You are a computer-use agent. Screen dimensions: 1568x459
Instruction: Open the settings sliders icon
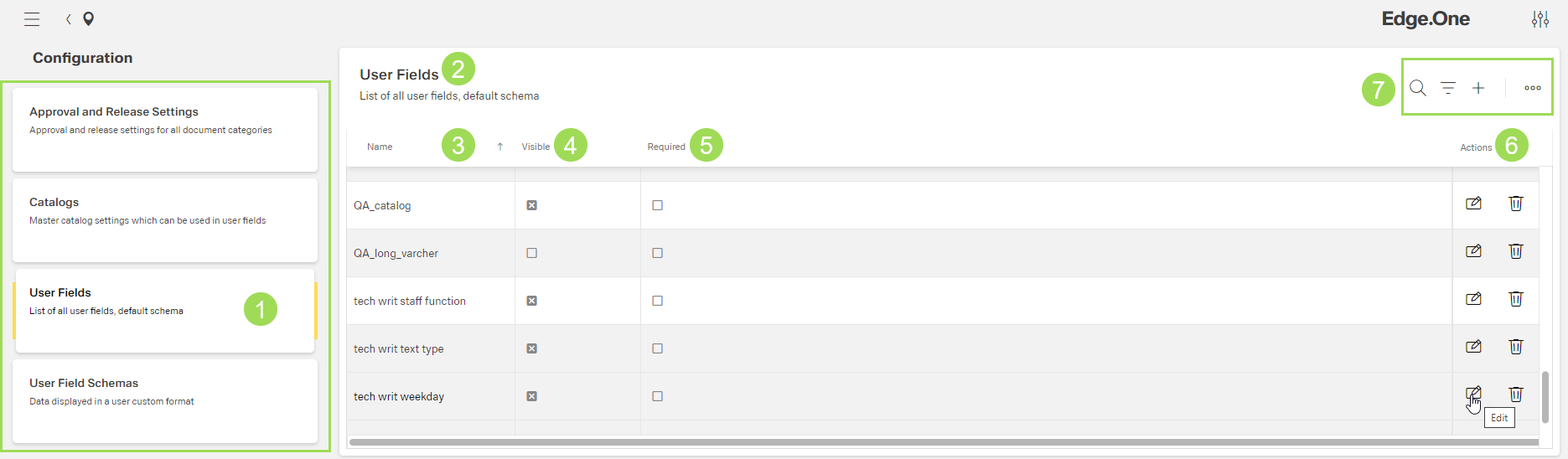(x=1540, y=19)
